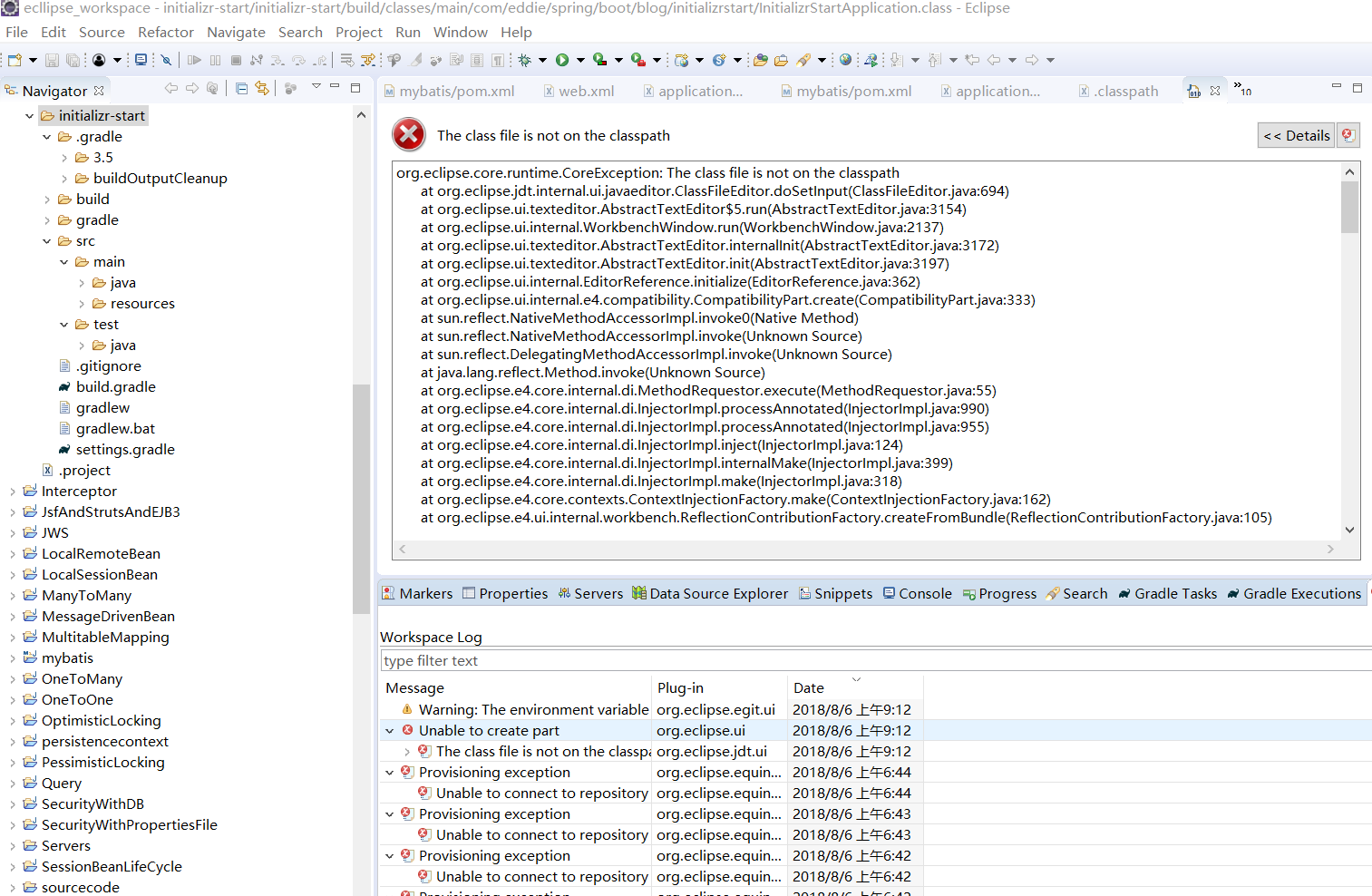
Task: Toggle Link with Editor in Navigator
Action: point(262,88)
